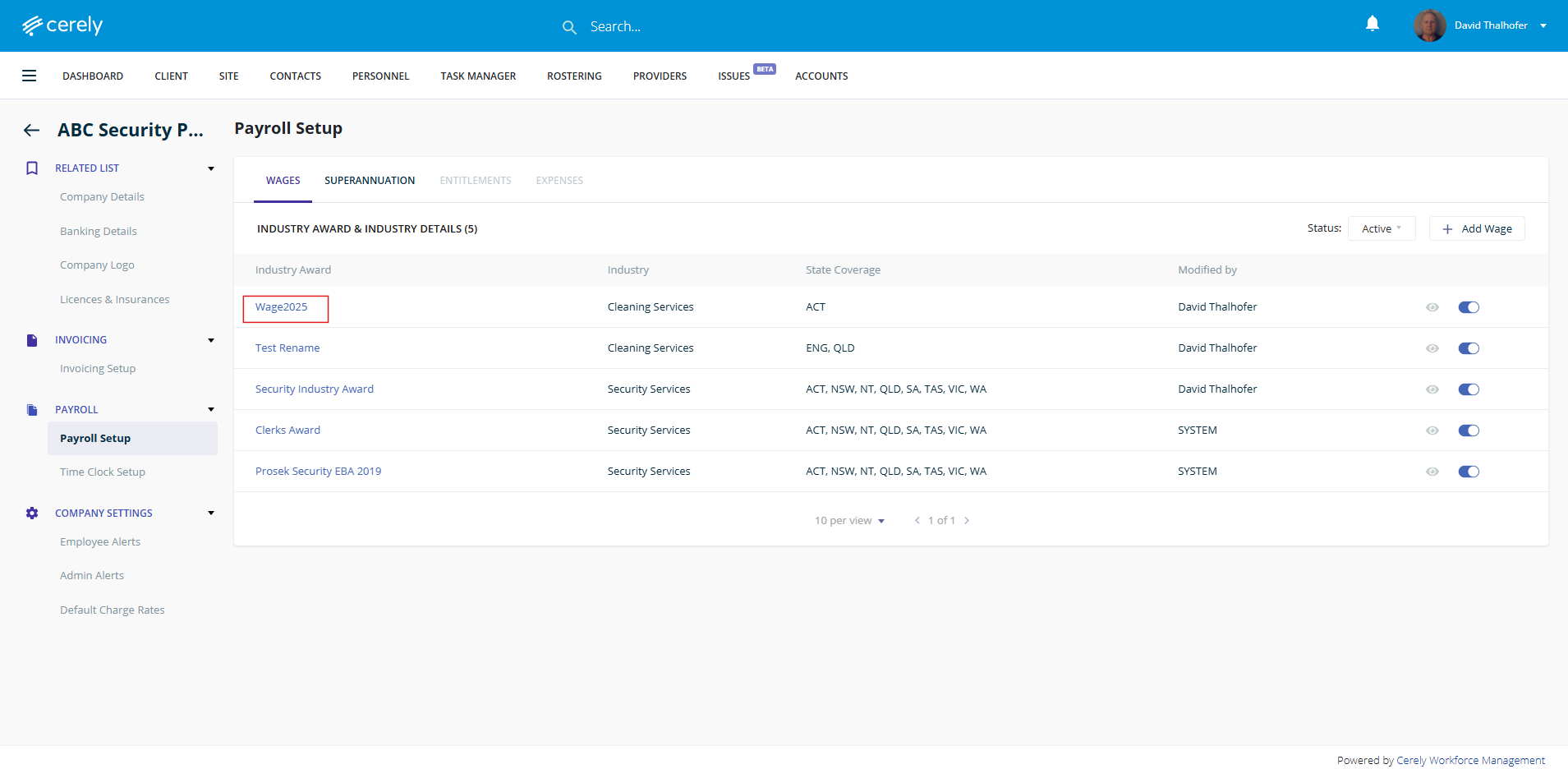The width and height of the screenshot is (1568, 769).
Task: Click the Company Settings gear icon
Action: 32,513
